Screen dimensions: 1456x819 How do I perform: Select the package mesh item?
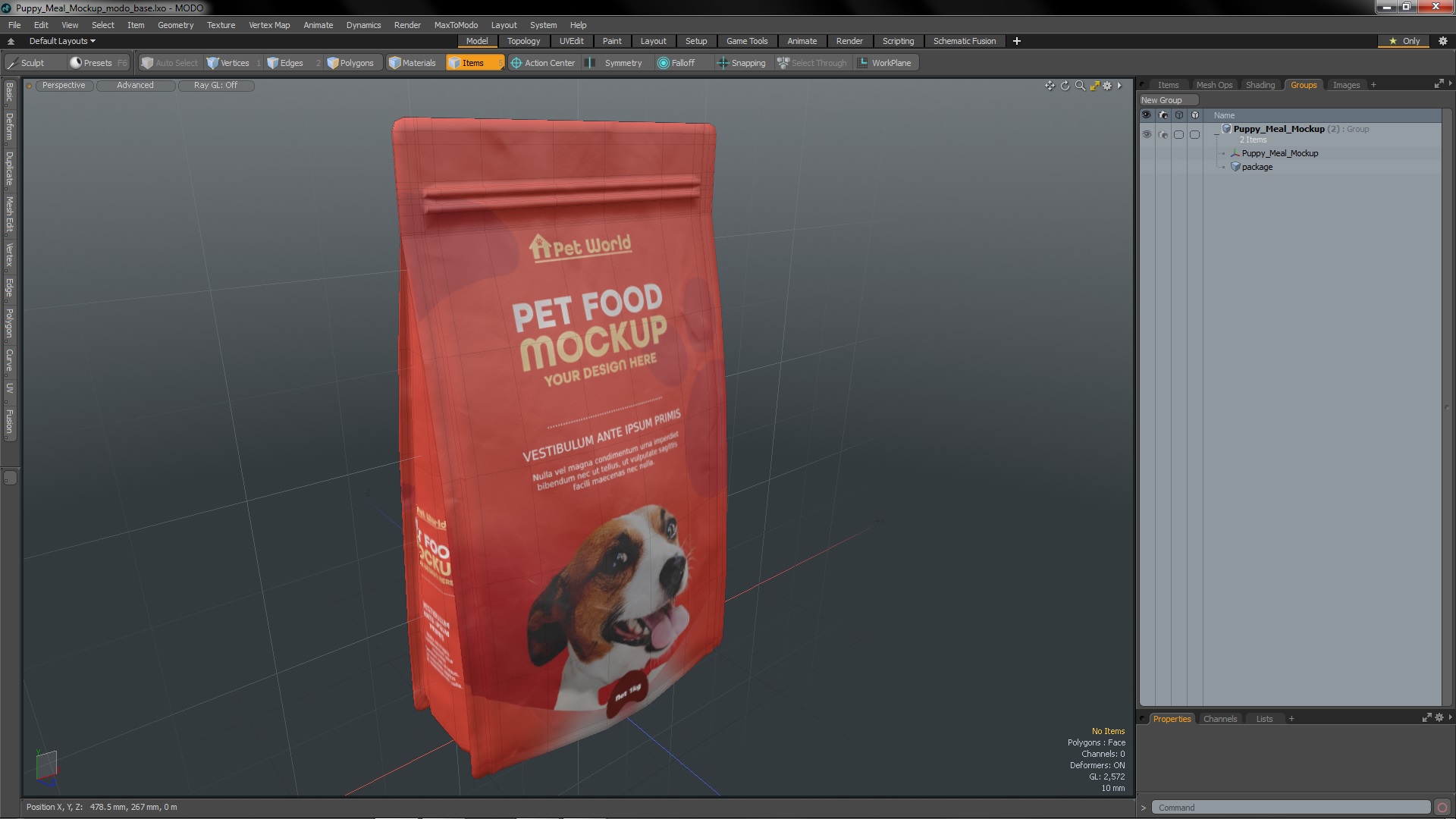(x=1257, y=167)
